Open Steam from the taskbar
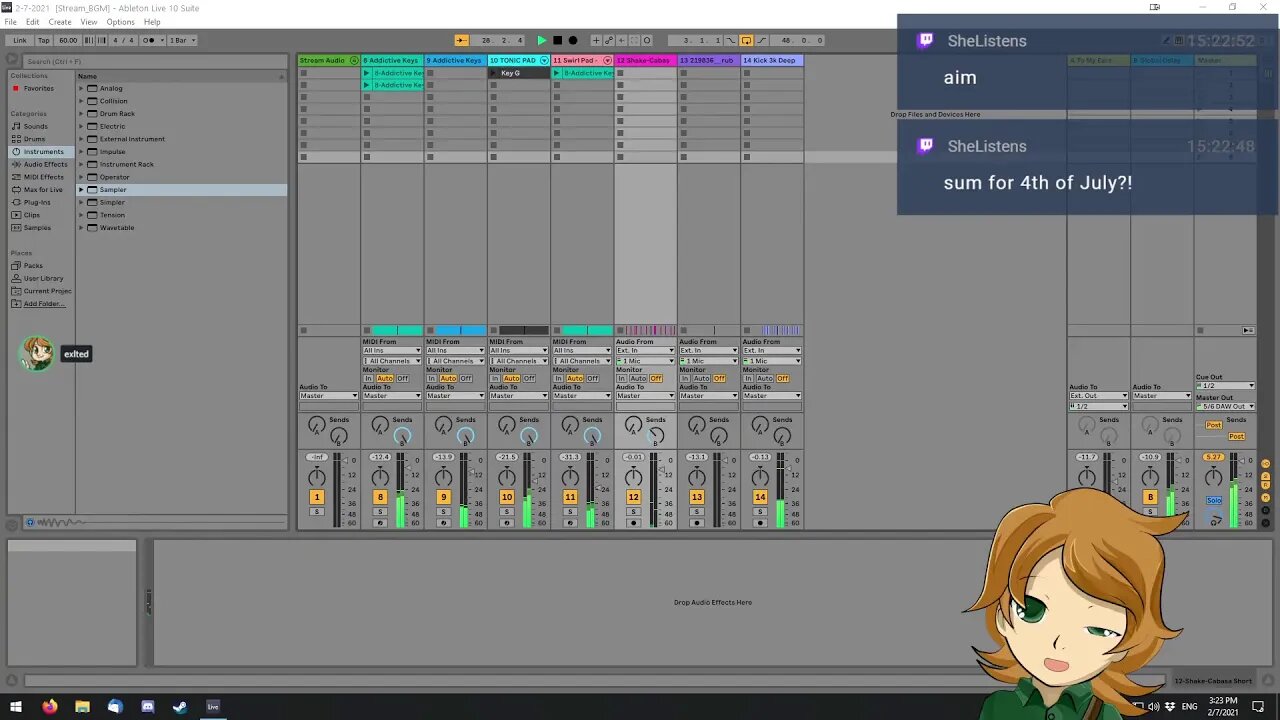The width and height of the screenshot is (1280, 720). click(x=180, y=706)
